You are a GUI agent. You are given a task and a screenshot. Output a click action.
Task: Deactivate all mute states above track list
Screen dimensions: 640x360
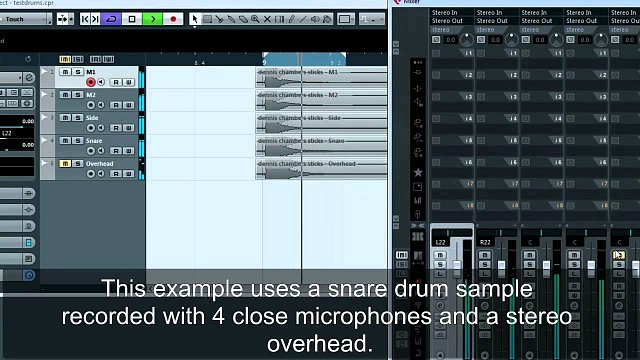65,59
